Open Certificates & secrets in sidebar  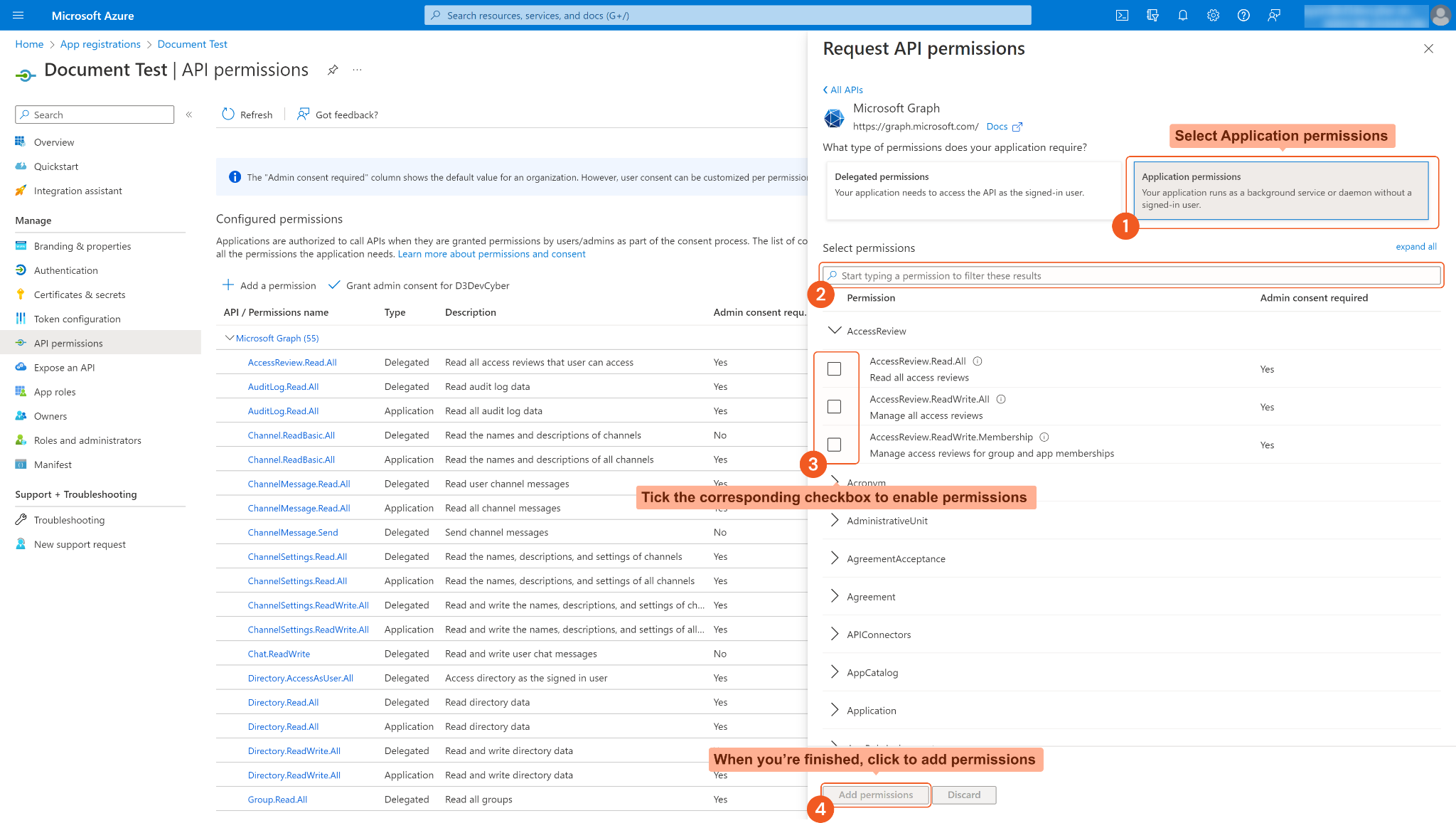[79, 294]
